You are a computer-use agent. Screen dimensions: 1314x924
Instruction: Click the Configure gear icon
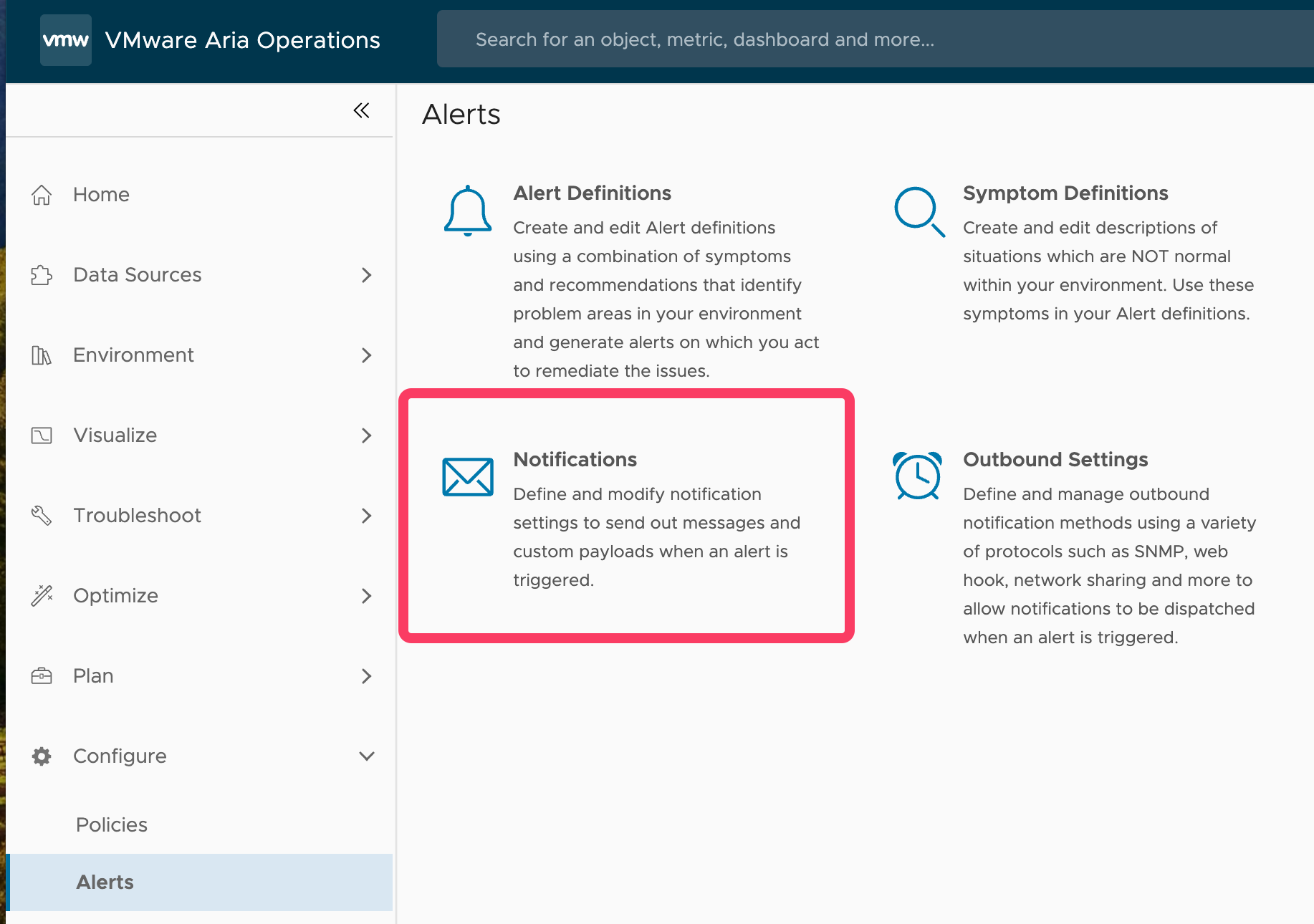click(x=42, y=756)
